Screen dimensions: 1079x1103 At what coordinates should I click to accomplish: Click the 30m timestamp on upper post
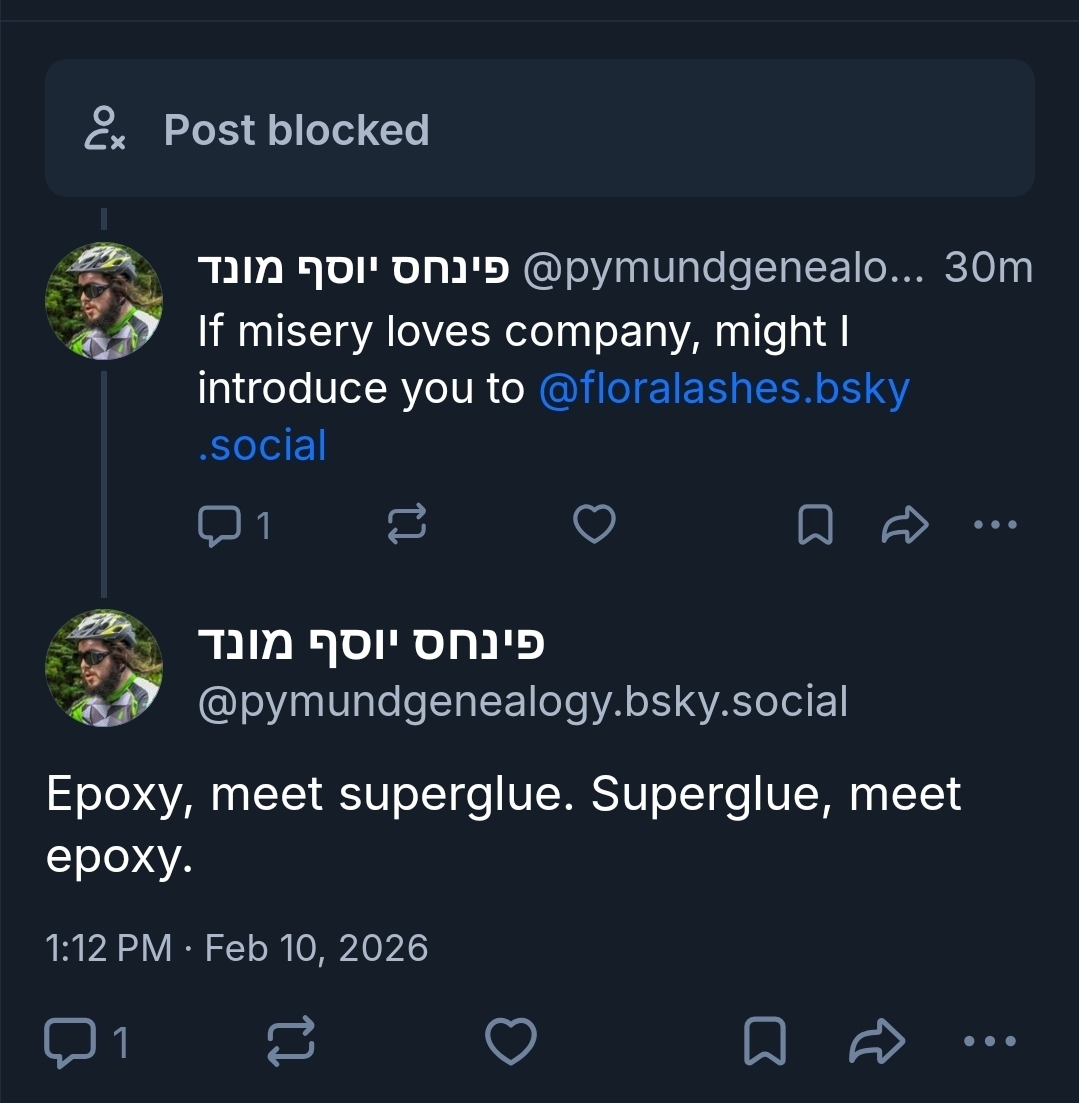point(988,268)
